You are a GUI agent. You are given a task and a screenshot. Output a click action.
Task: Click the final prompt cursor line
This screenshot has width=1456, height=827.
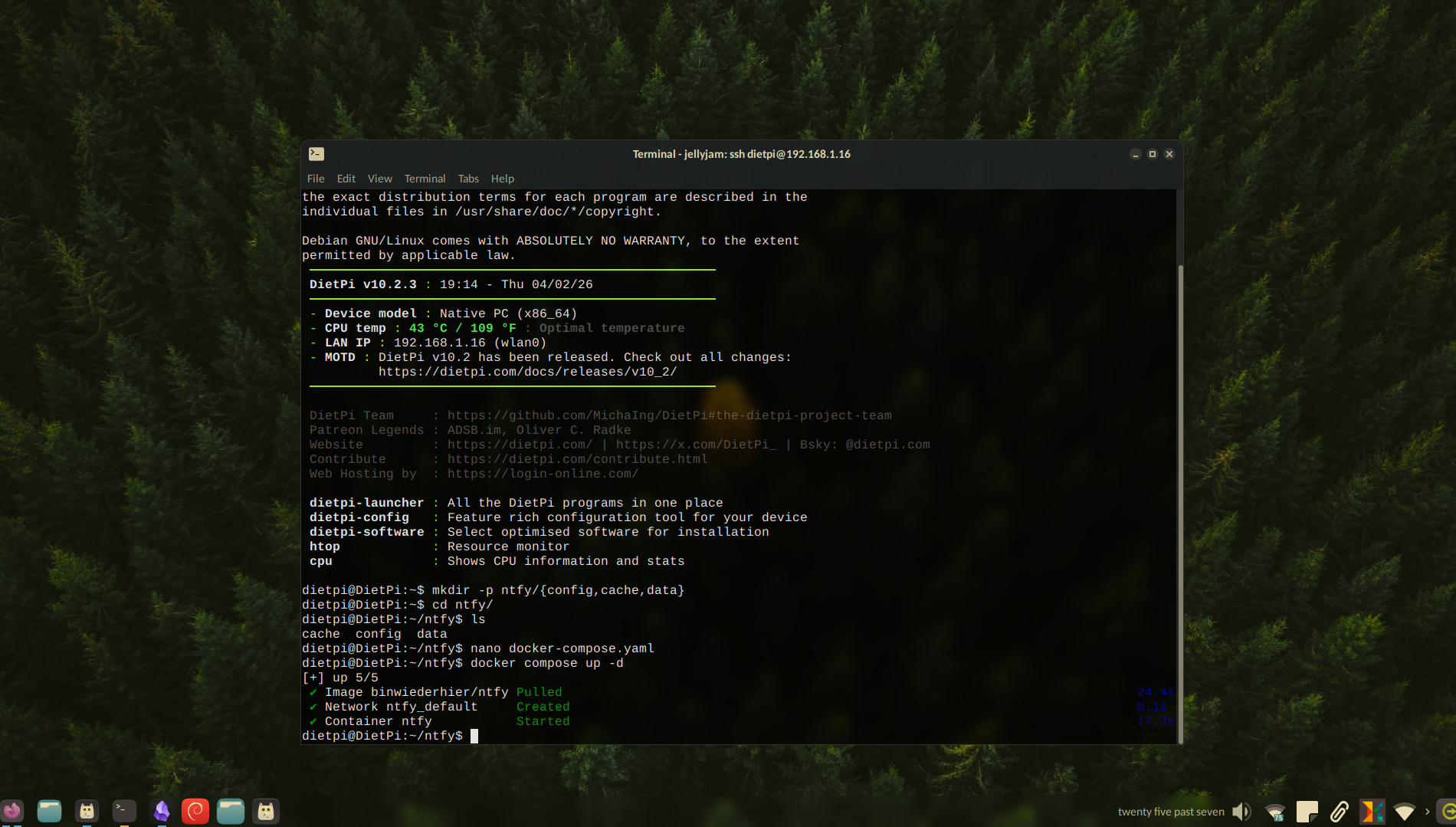click(x=390, y=736)
